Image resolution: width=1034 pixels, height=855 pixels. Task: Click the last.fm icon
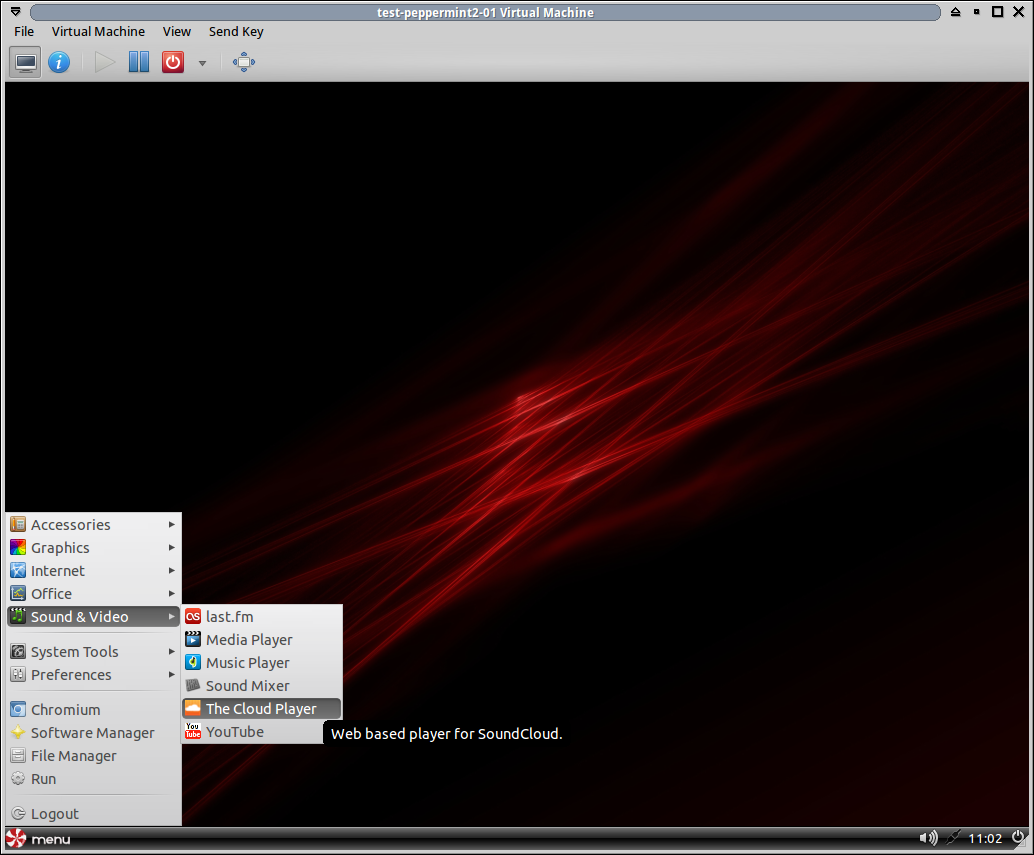click(193, 617)
